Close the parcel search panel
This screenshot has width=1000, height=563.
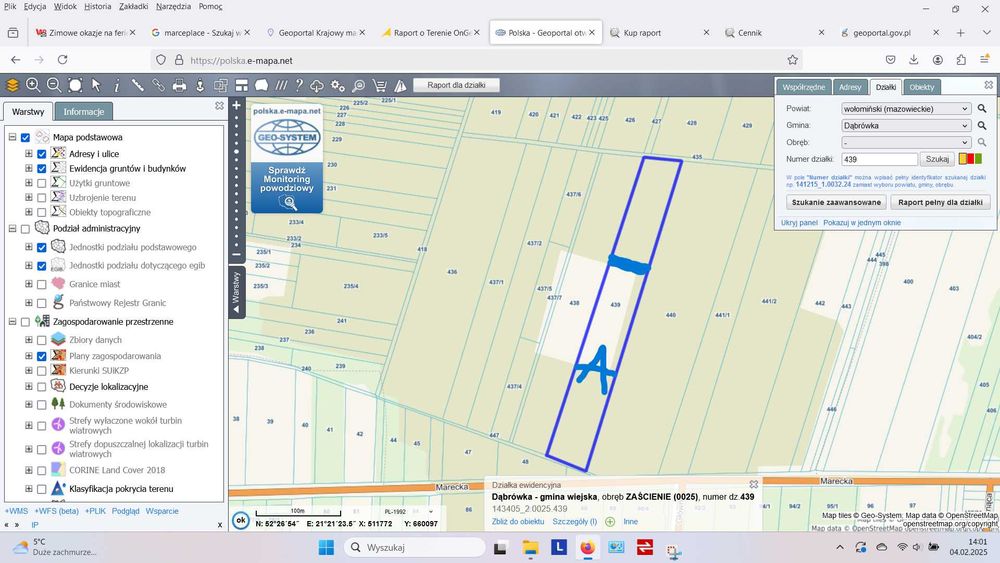point(989,84)
